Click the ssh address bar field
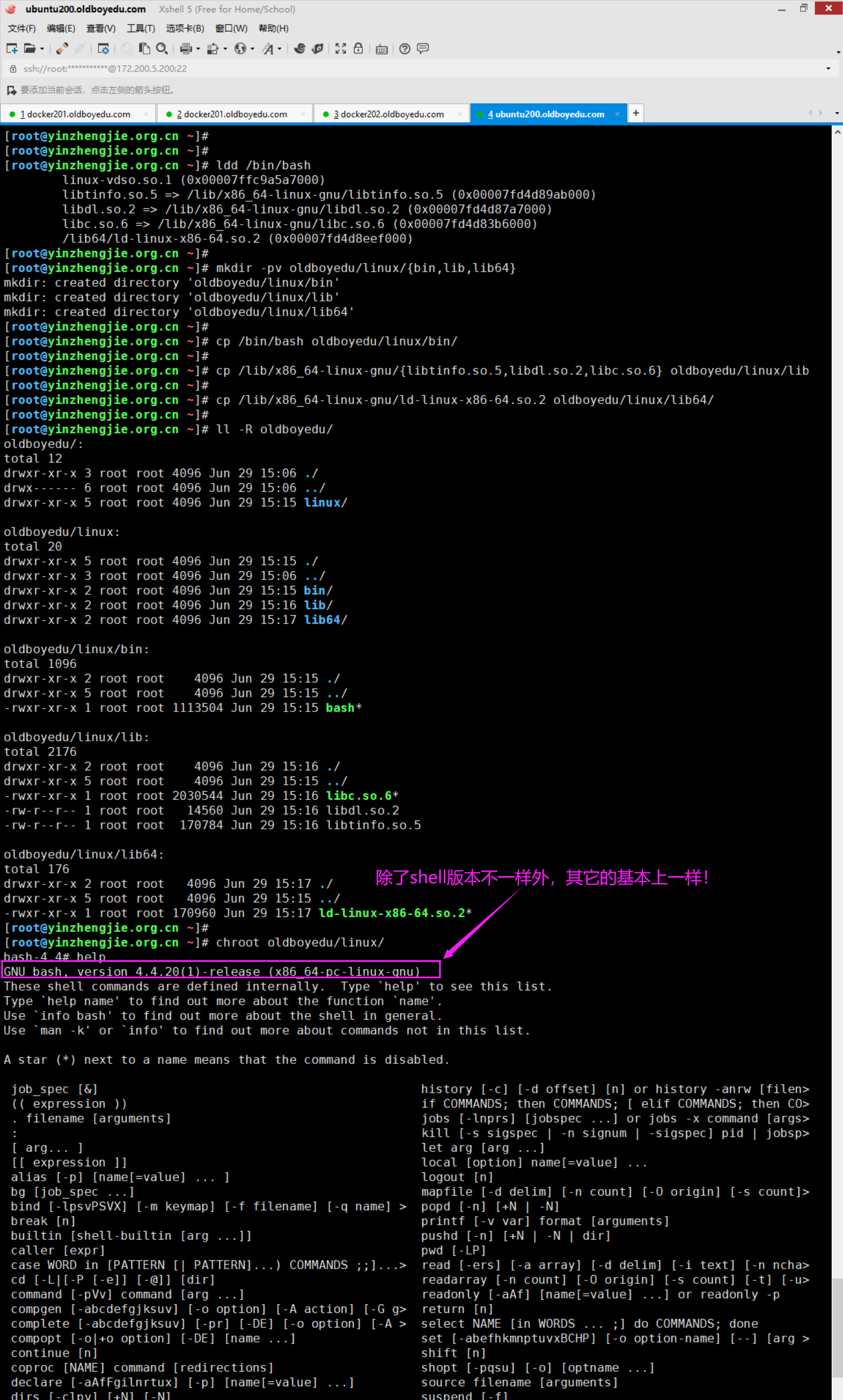 tap(410, 69)
